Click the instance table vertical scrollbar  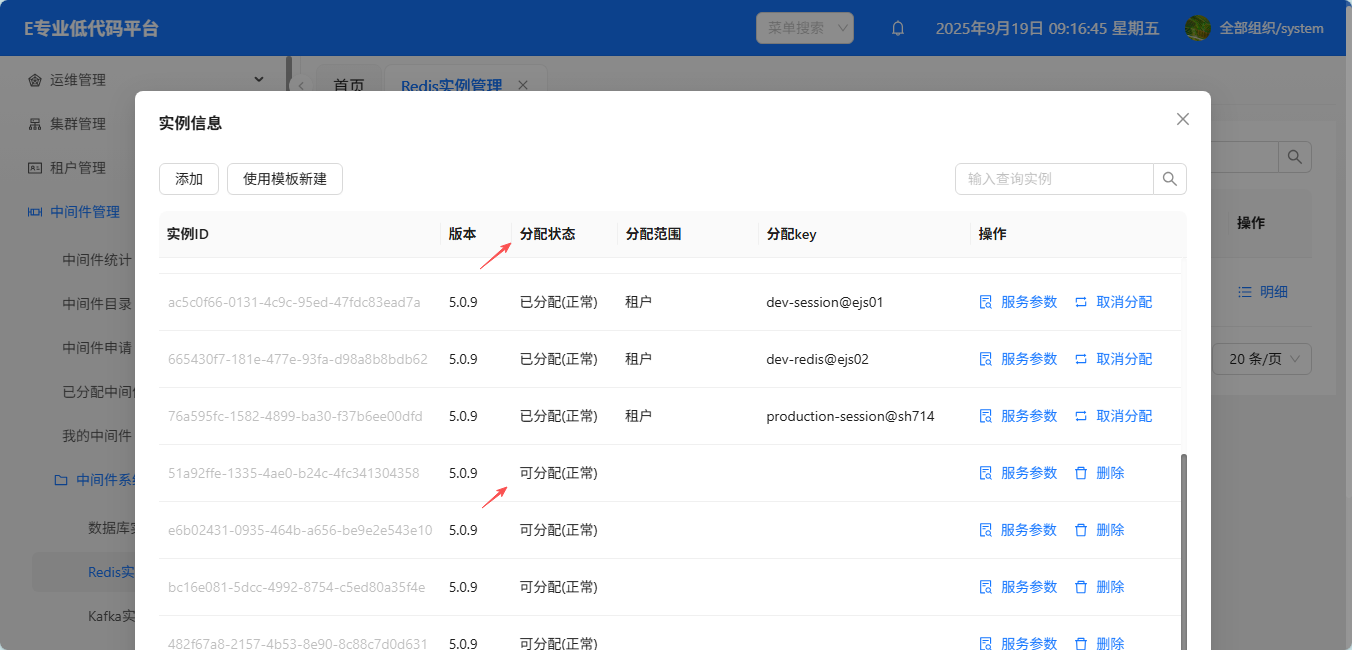(1186, 540)
